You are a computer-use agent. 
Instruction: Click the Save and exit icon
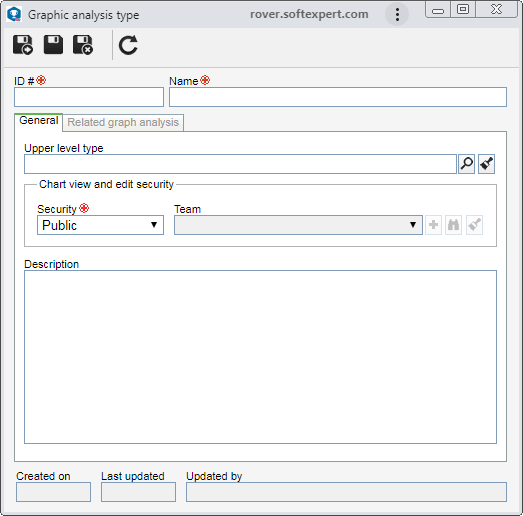tap(83, 45)
